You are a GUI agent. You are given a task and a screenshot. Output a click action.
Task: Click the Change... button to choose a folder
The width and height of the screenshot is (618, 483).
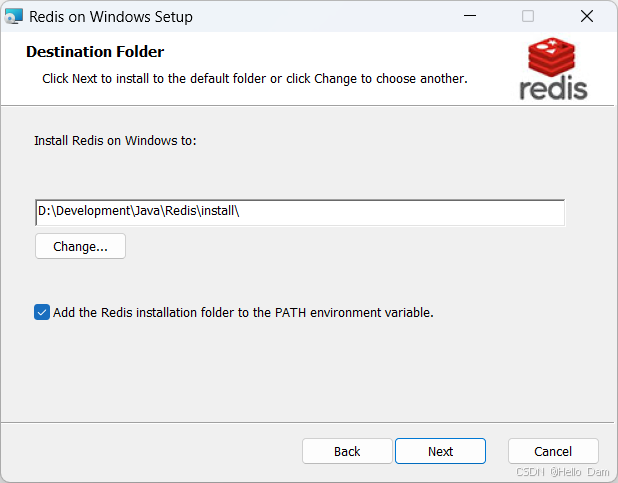80,246
